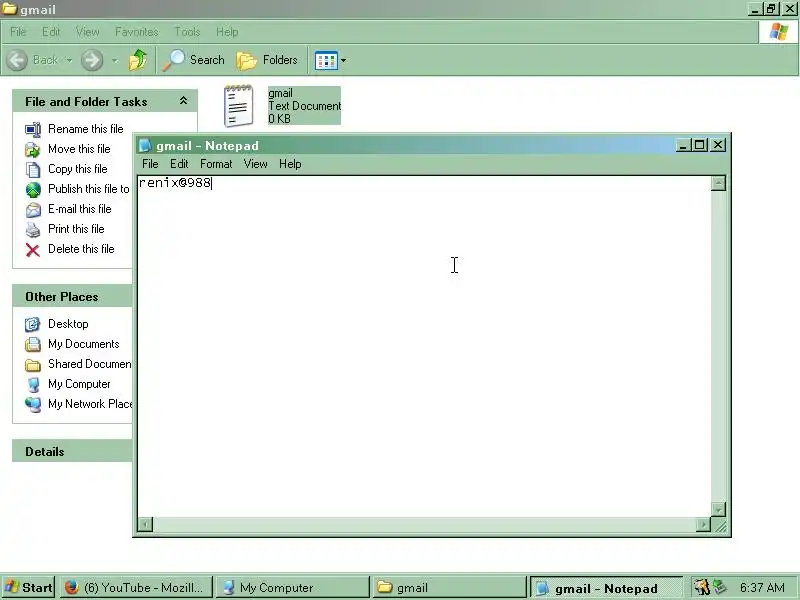This screenshot has height=600, width=800.
Task: Click the publish globe icon
Action: pyautogui.click(x=33, y=189)
